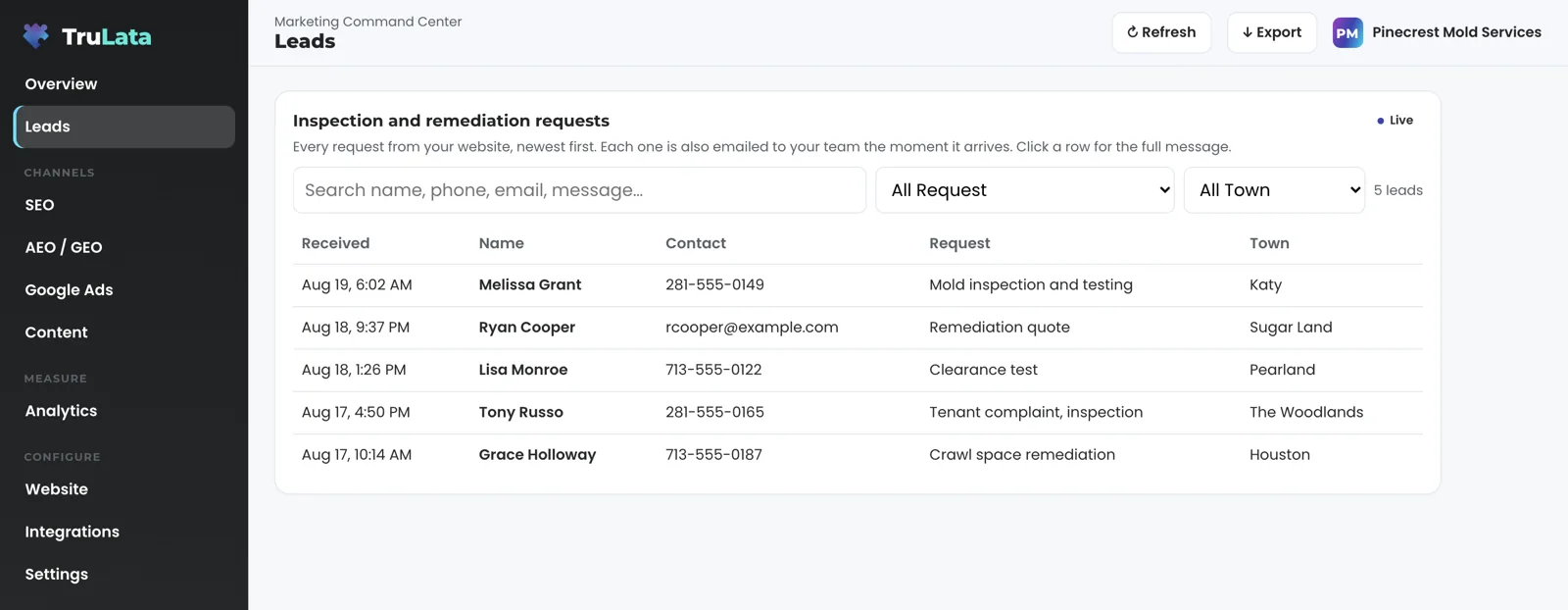
Task: Export the leads data
Action: coord(1272,32)
